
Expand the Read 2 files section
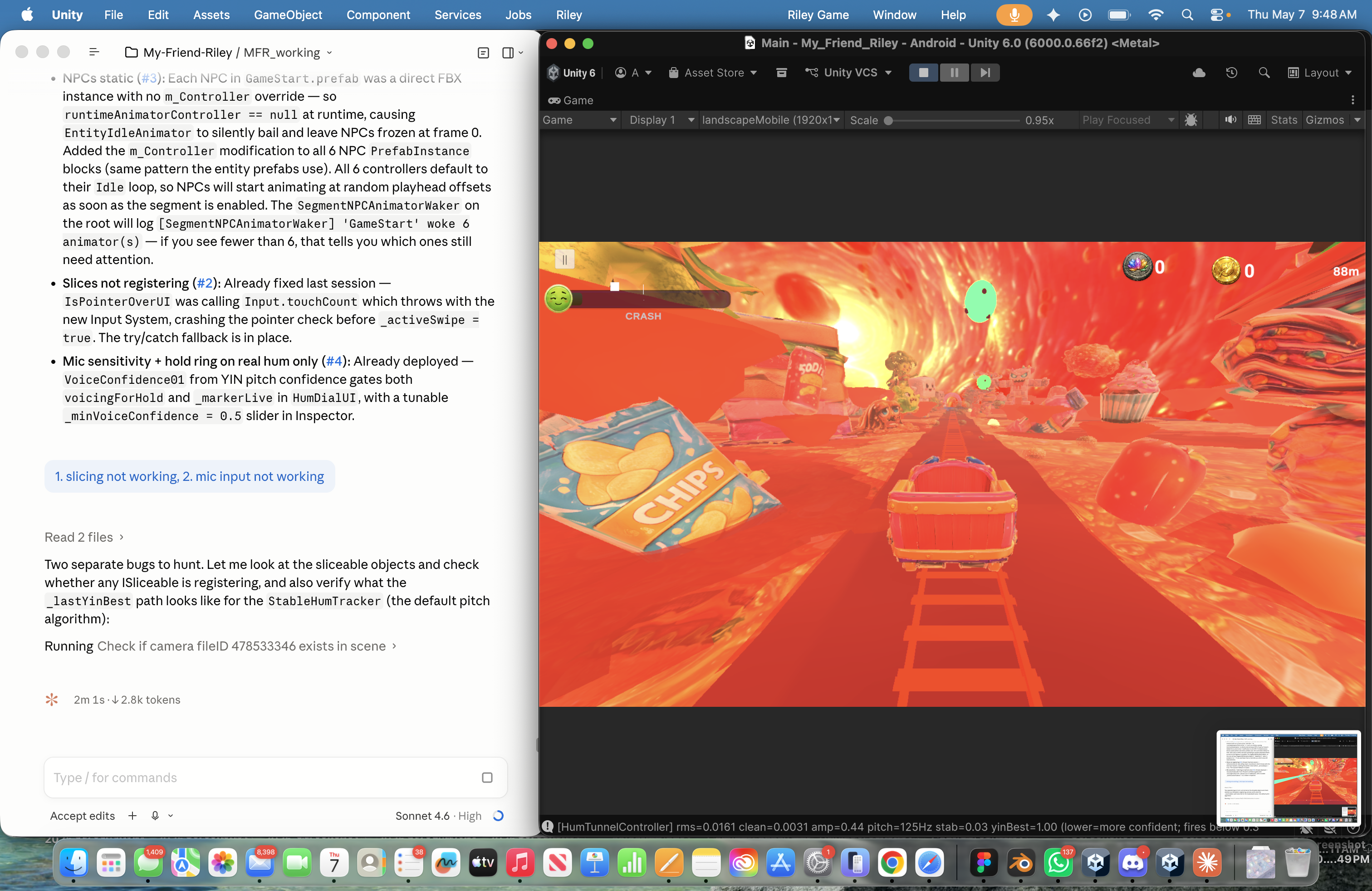pyautogui.click(x=84, y=537)
